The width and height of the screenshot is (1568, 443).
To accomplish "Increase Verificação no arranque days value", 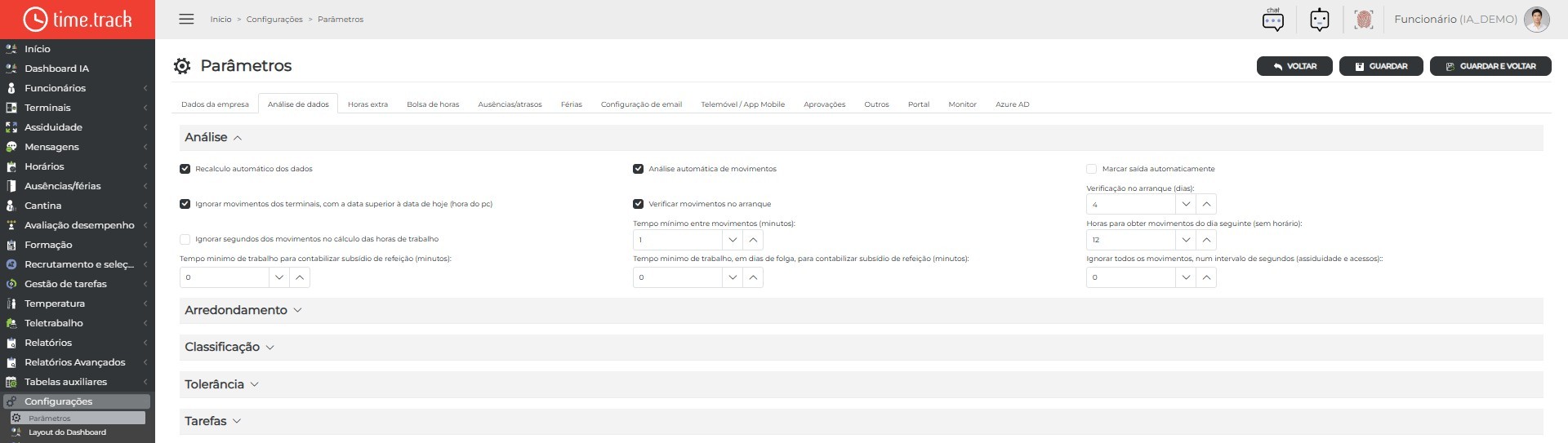I will [x=1206, y=204].
